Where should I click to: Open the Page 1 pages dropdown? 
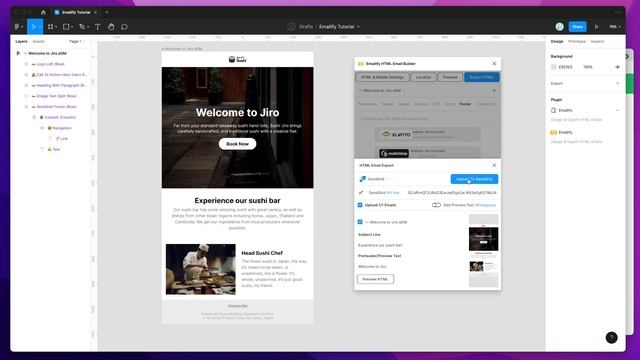[x=77, y=42]
